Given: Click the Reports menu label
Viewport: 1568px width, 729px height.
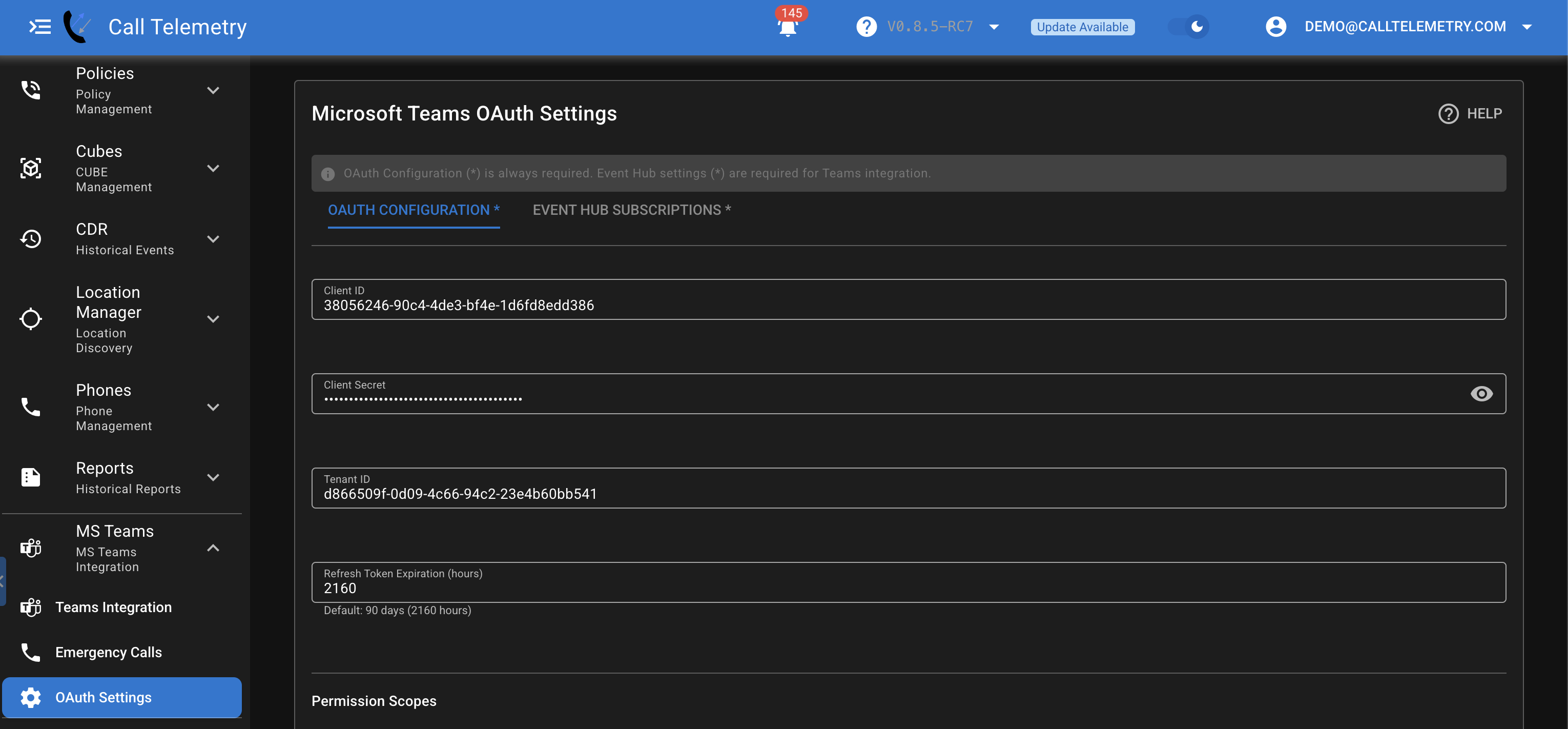Looking at the screenshot, I should click(x=105, y=469).
